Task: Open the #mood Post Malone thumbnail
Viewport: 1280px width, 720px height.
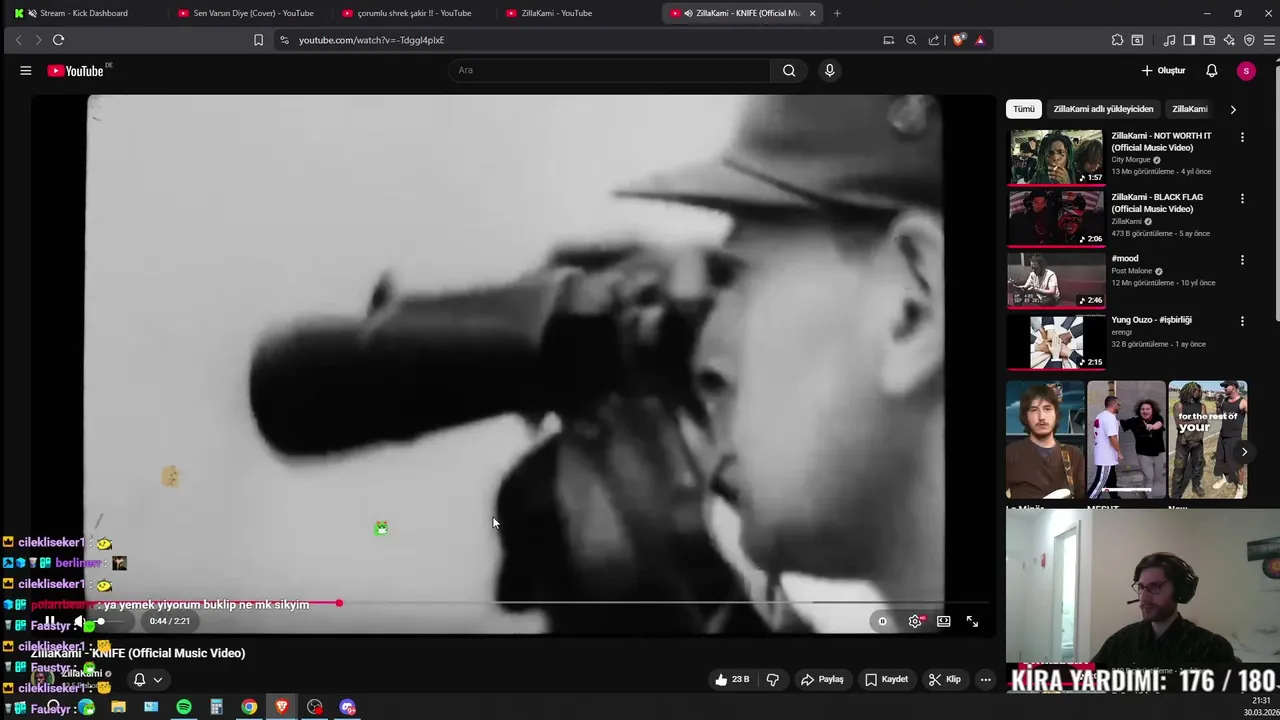Action: click(x=1056, y=280)
